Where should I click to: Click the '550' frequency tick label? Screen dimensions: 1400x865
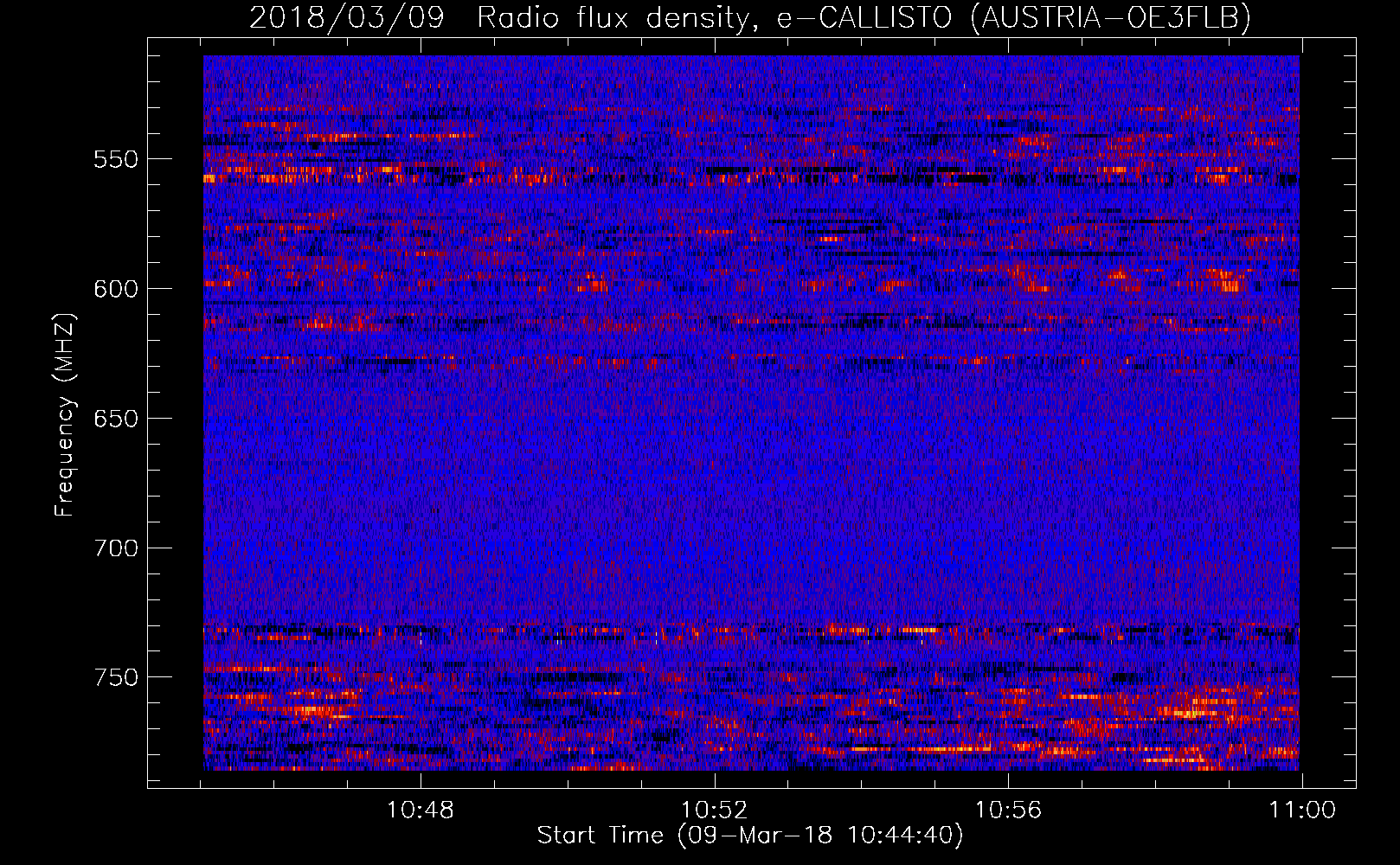tap(116, 160)
